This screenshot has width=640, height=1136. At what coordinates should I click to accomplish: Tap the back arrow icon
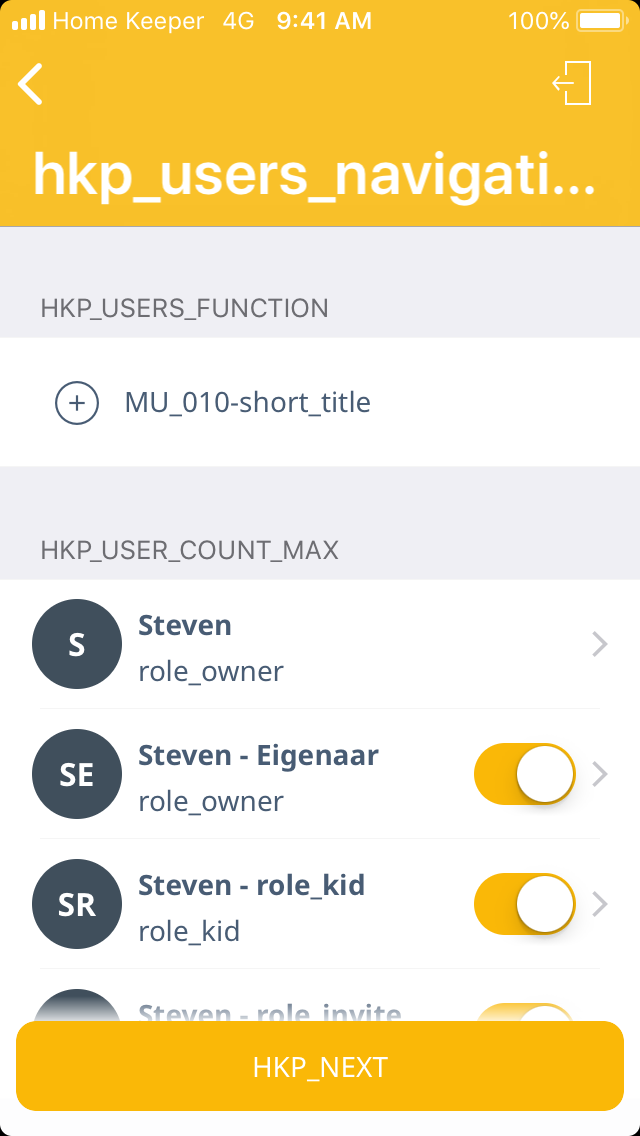(x=31, y=84)
